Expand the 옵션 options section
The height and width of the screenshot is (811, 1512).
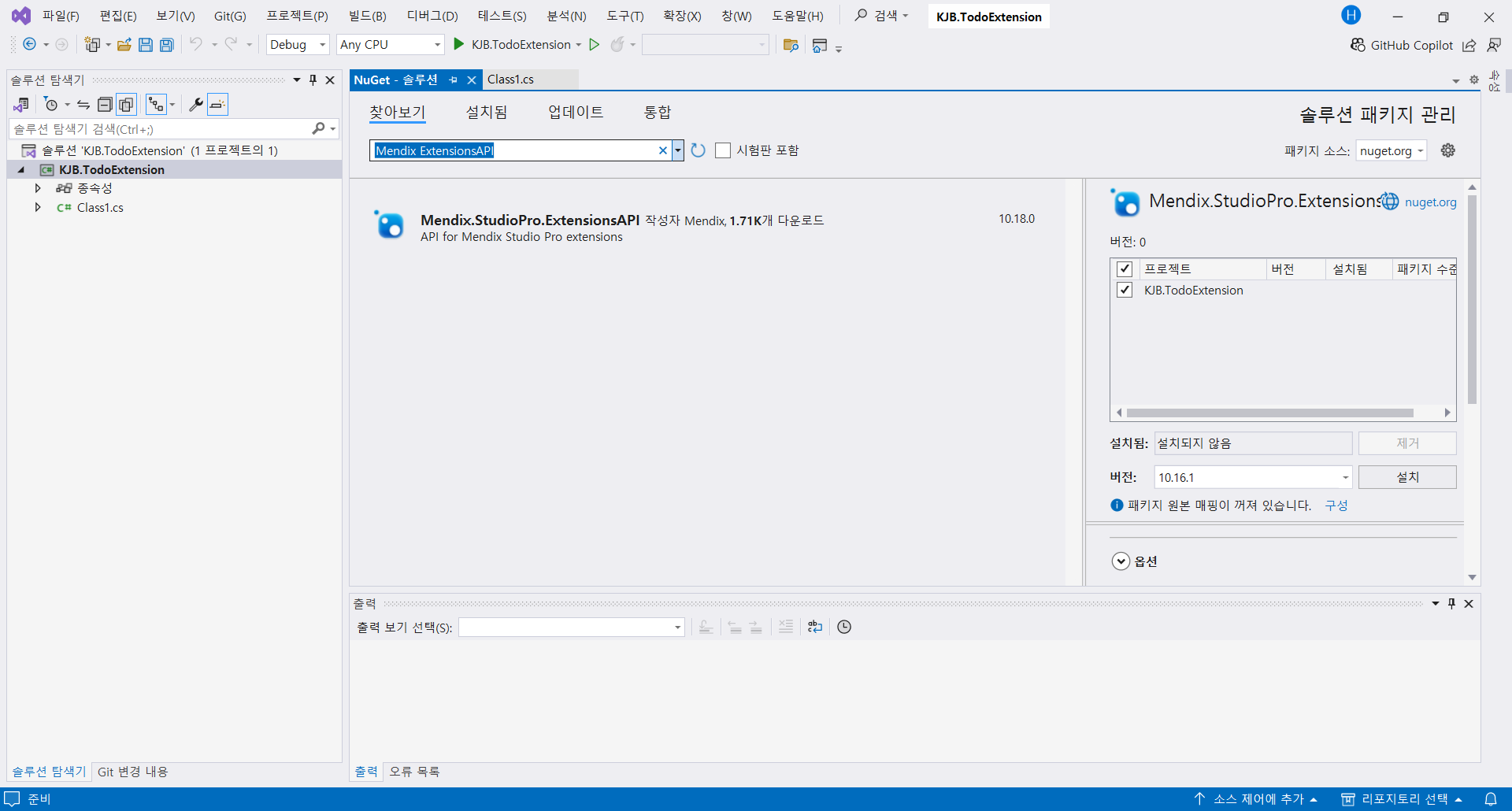[x=1121, y=561]
